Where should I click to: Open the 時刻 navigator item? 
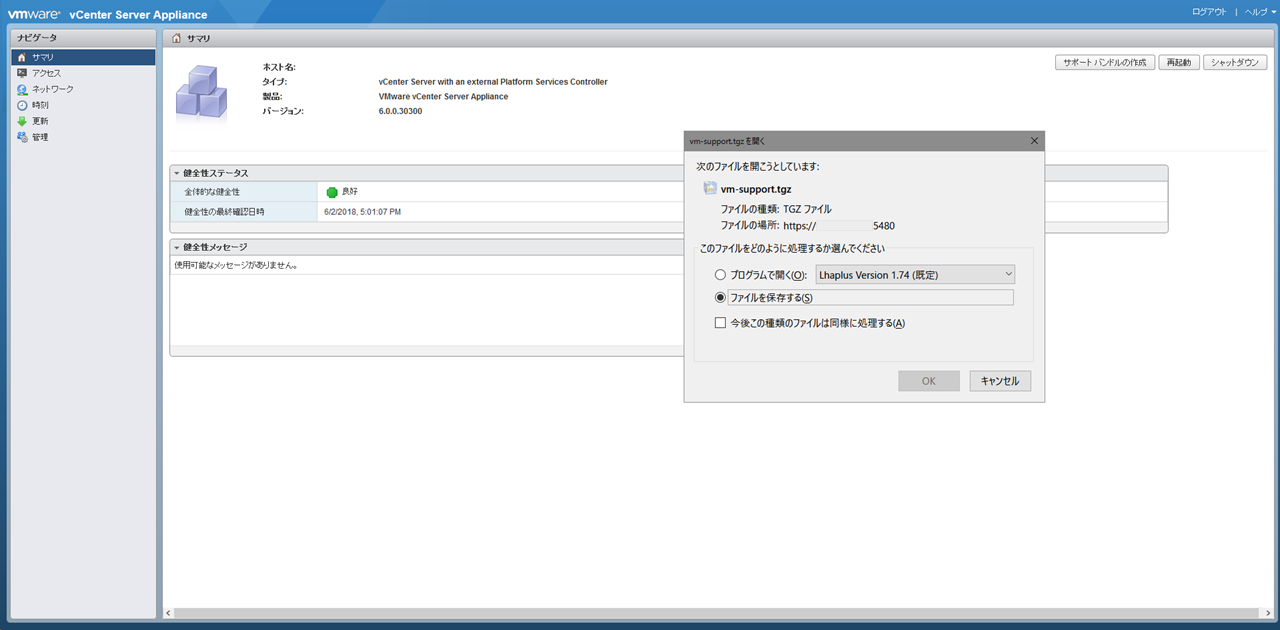(x=84, y=105)
